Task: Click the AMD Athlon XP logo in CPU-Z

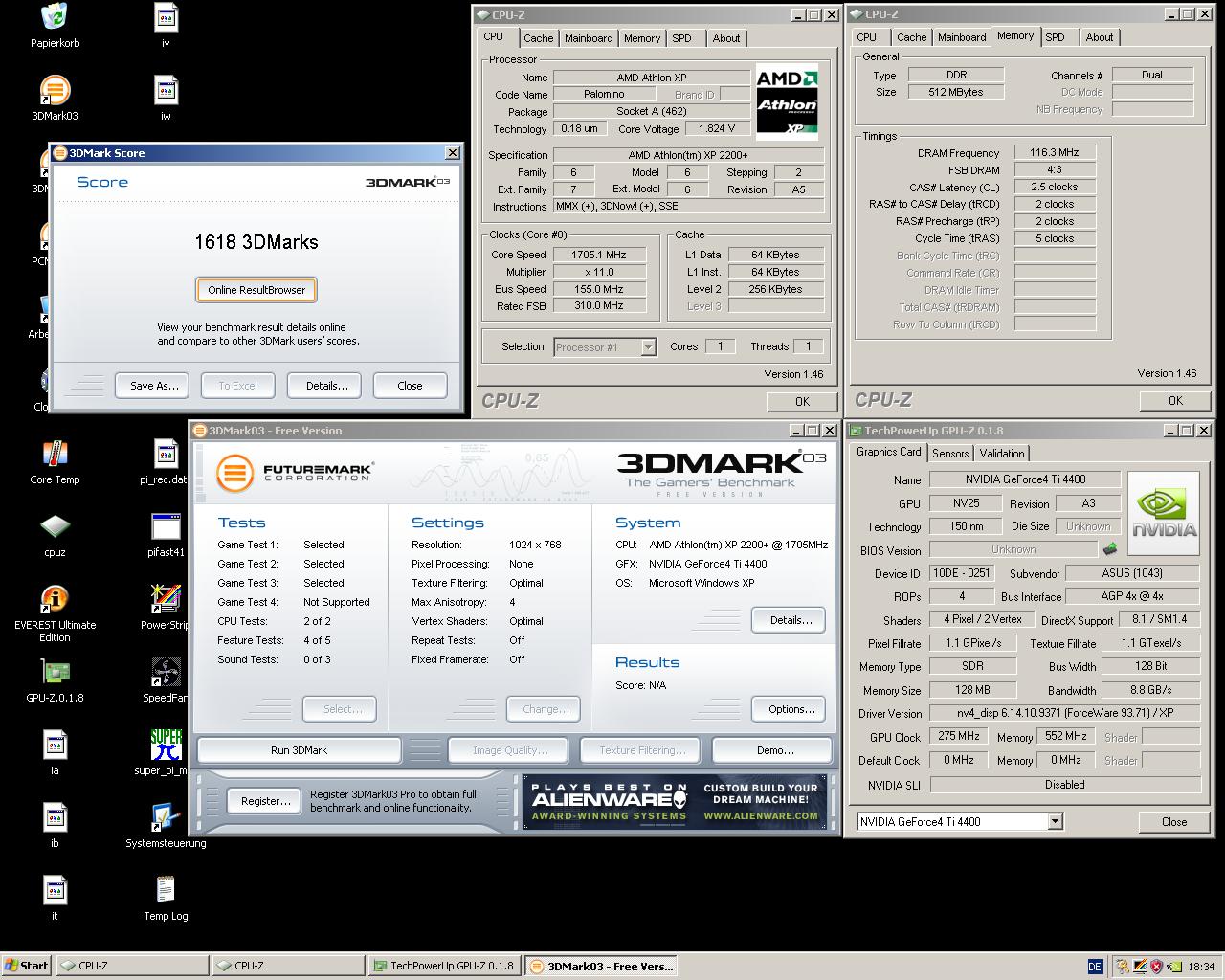Action: click(x=787, y=100)
